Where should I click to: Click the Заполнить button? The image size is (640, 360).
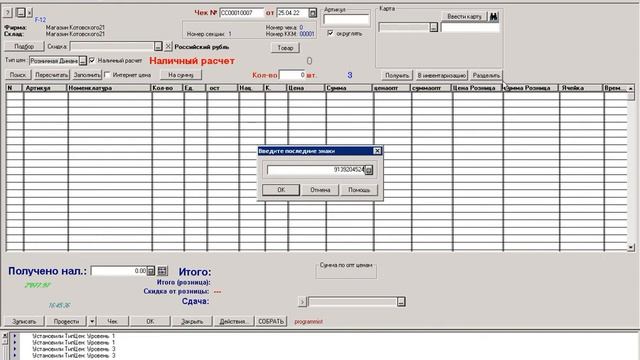pyautogui.click(x=87, y=75)
